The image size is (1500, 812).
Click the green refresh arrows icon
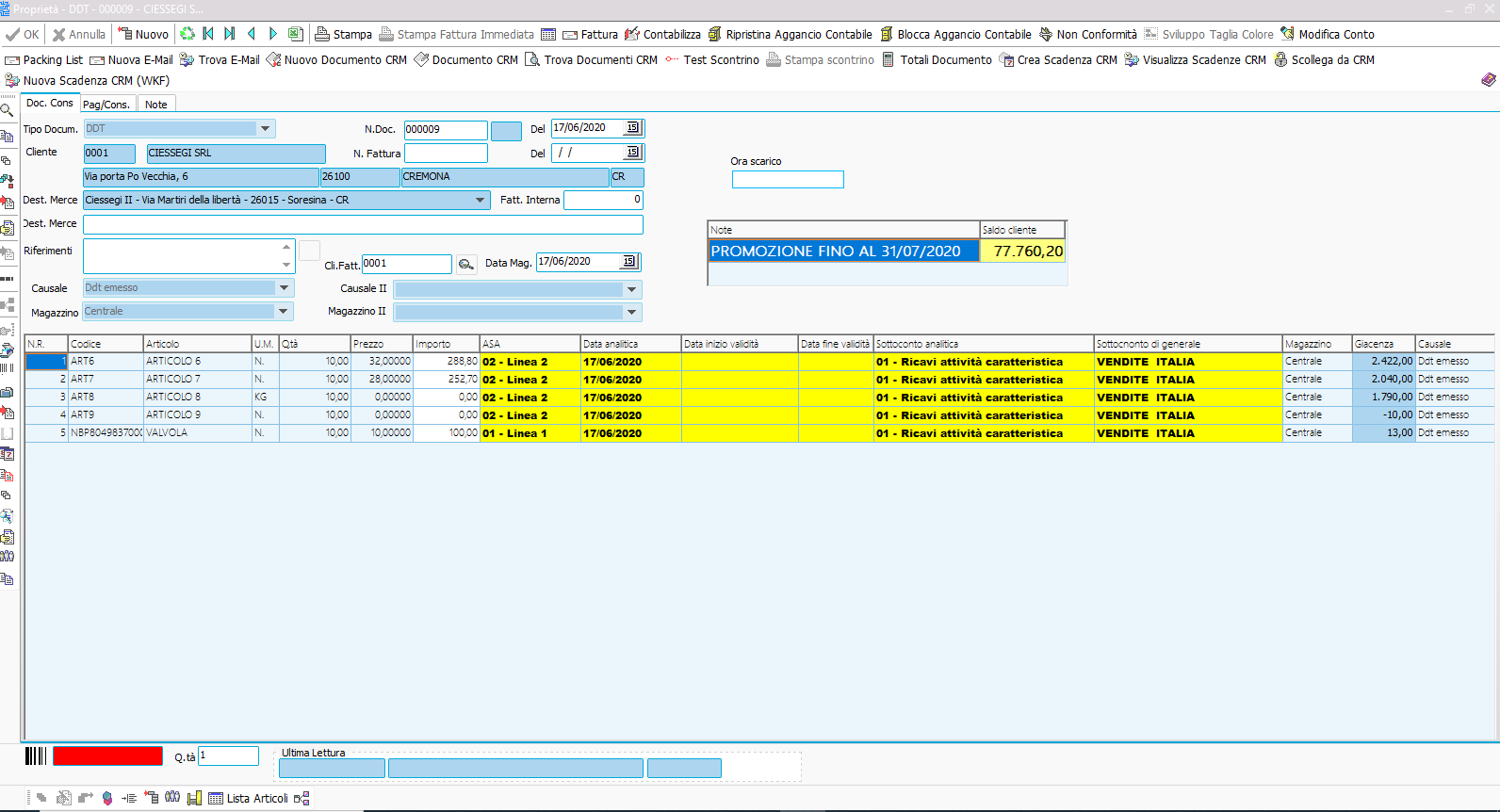pos(187,34)
